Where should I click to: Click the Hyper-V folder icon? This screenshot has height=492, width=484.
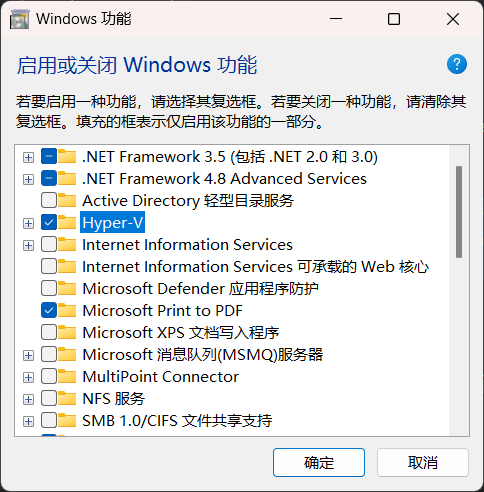click(67, 222)
